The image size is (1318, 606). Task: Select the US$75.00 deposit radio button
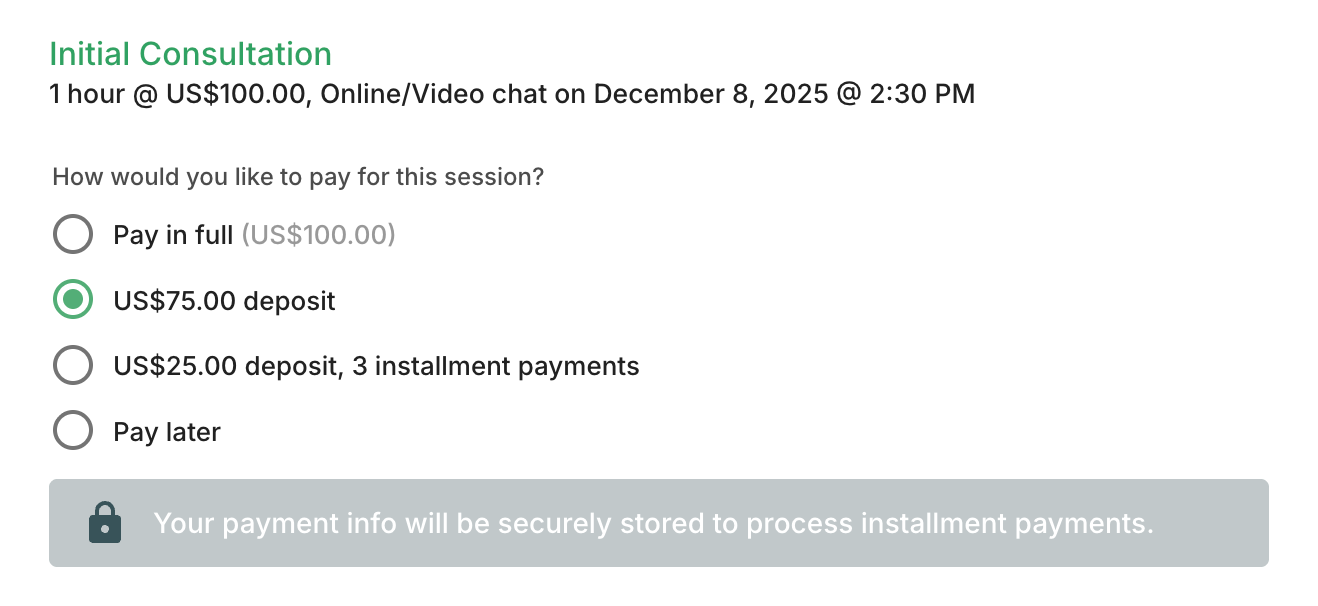tap(73, 300)
